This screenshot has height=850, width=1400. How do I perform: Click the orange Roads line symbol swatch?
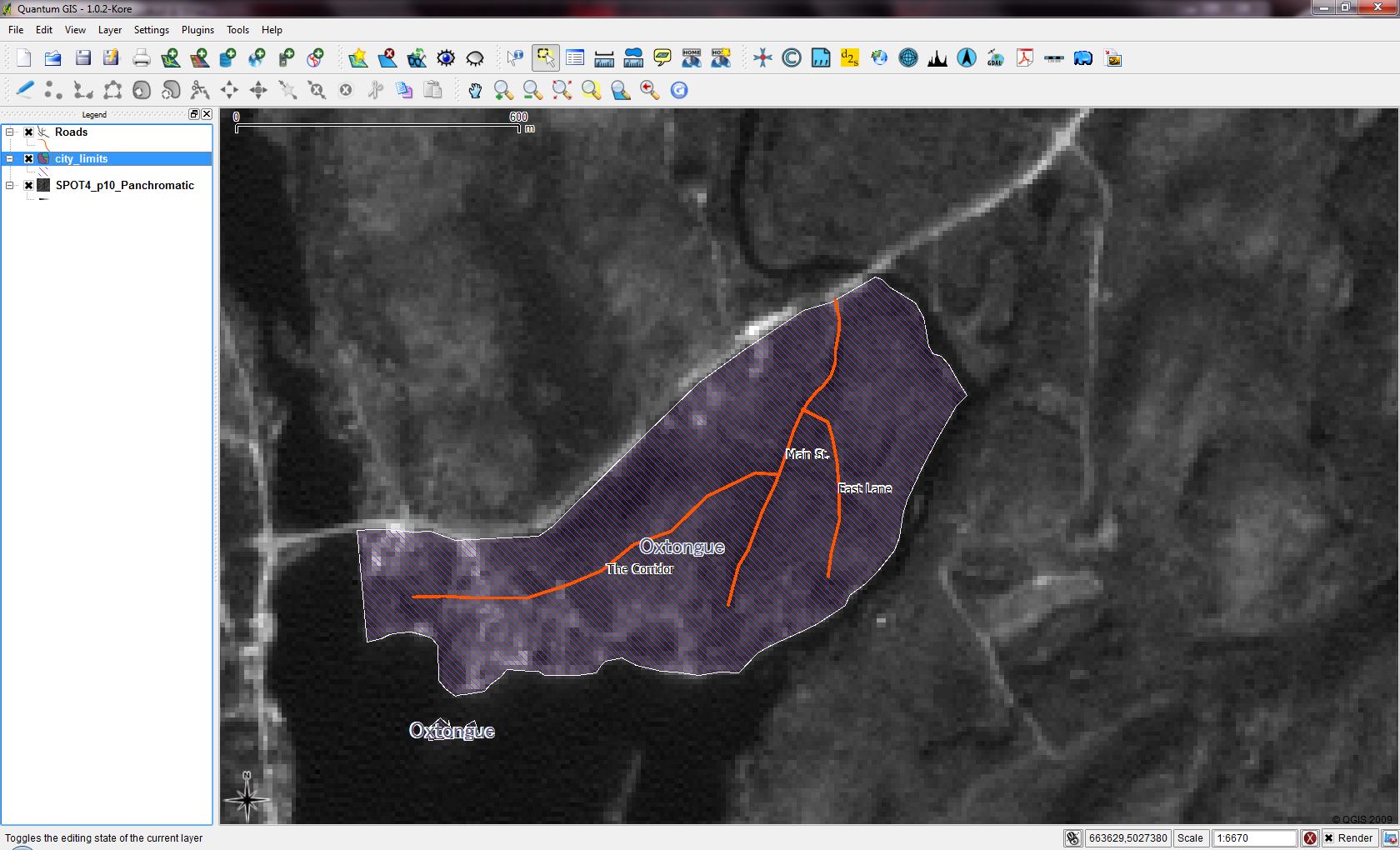coord(45,146)
